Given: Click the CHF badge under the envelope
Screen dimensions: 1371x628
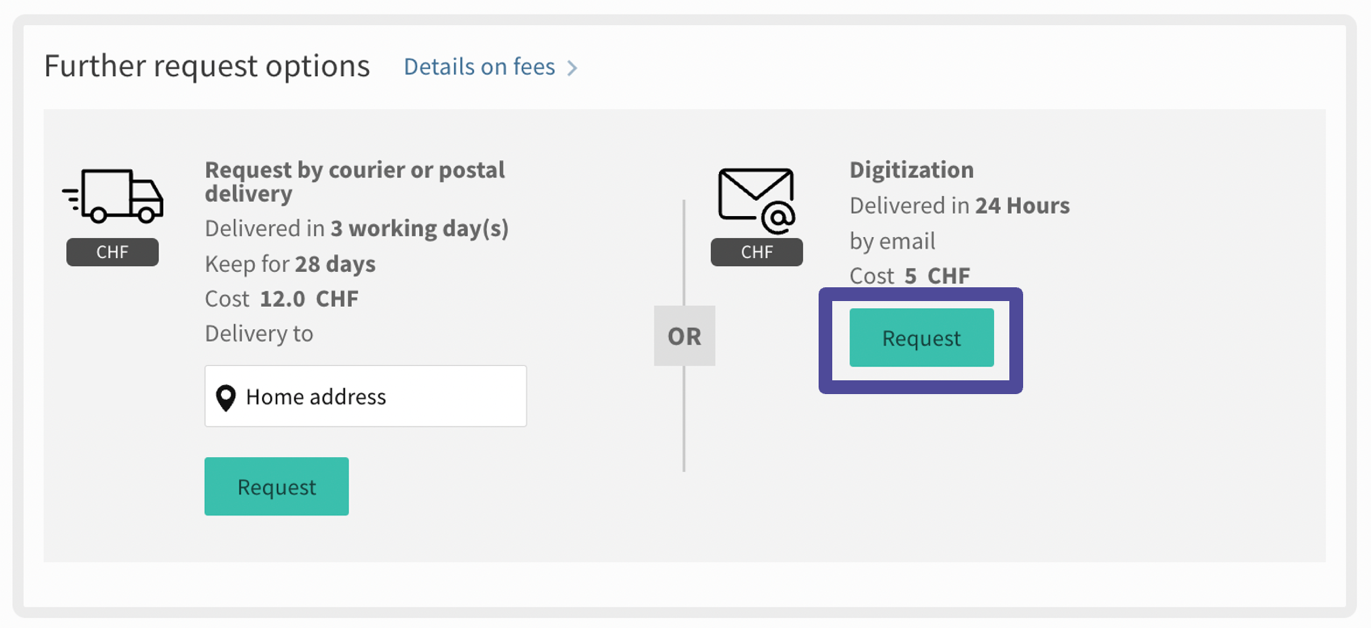Looking at the screenshot, I should pyautogui.click(x=756, y=252).
